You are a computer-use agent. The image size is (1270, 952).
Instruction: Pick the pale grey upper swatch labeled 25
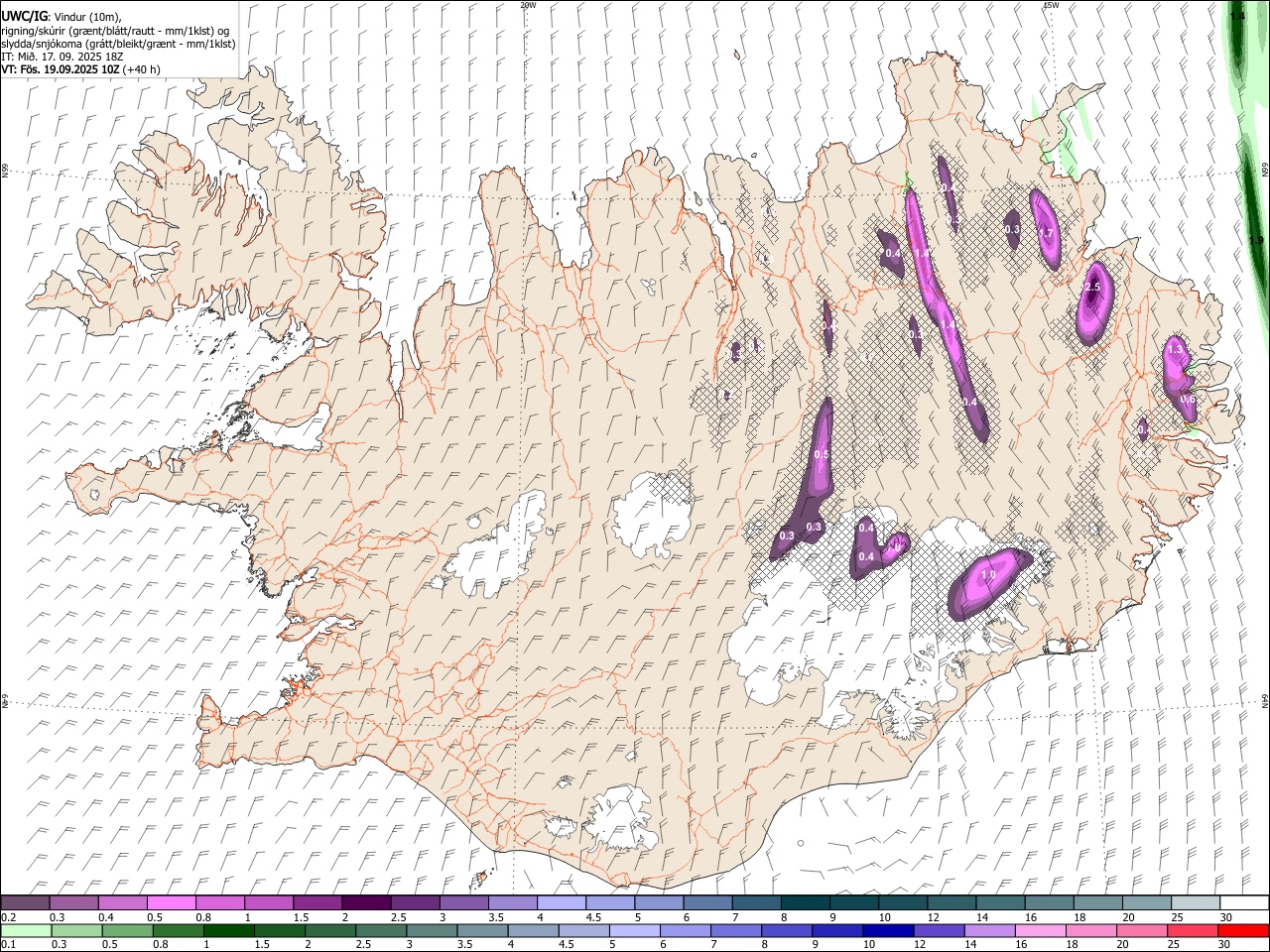(1196, 902)
